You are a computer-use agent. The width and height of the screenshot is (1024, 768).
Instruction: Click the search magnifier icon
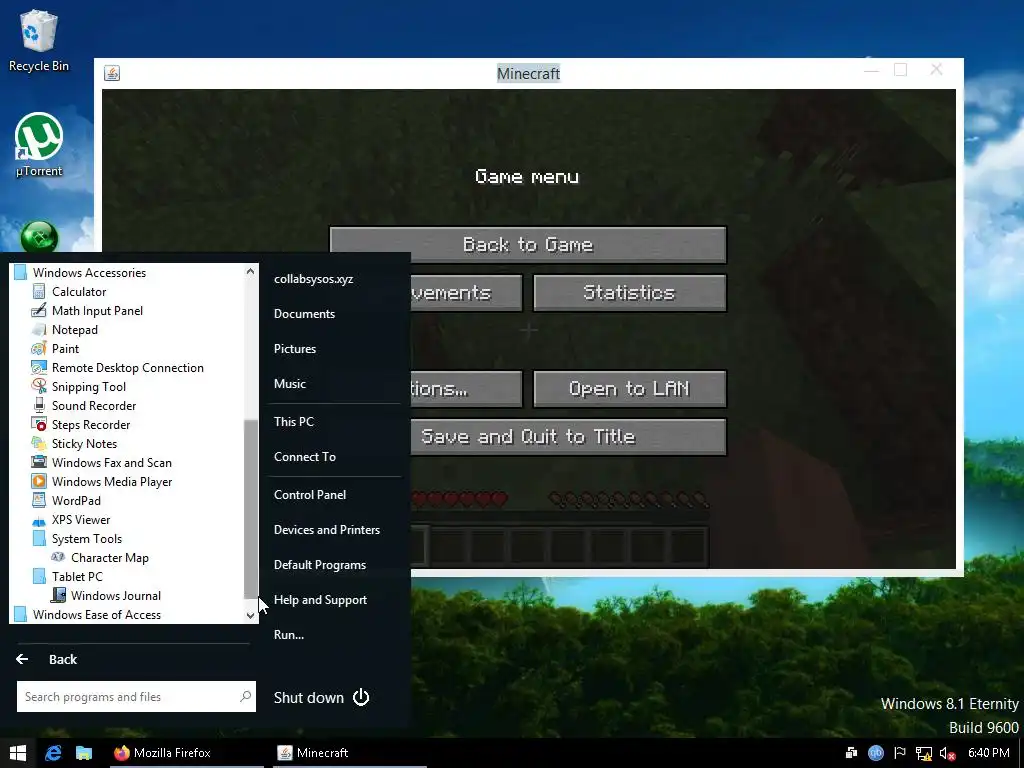tap(246, 697)
